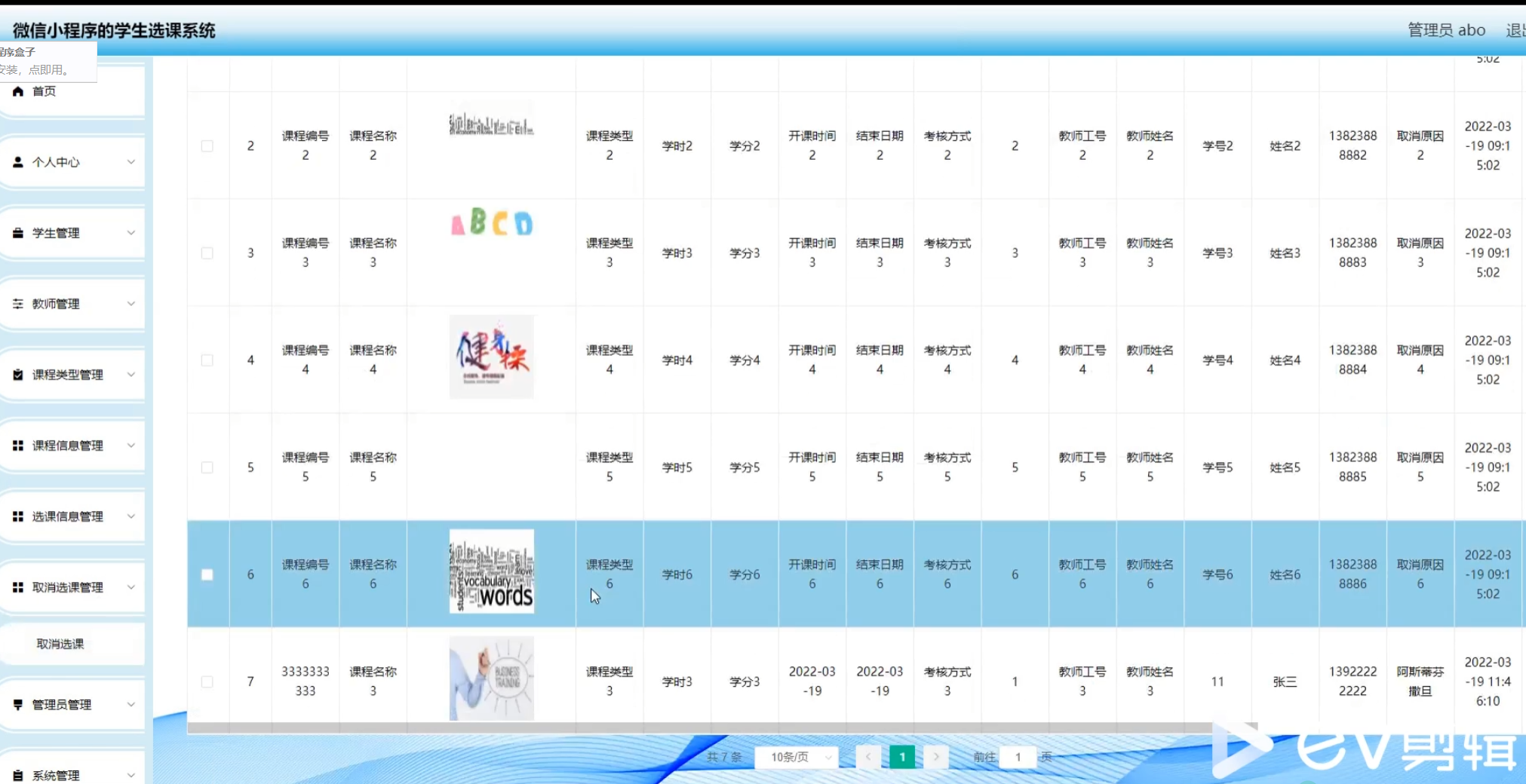Click the sliders icon for 教师管理

tap(18, 304)
